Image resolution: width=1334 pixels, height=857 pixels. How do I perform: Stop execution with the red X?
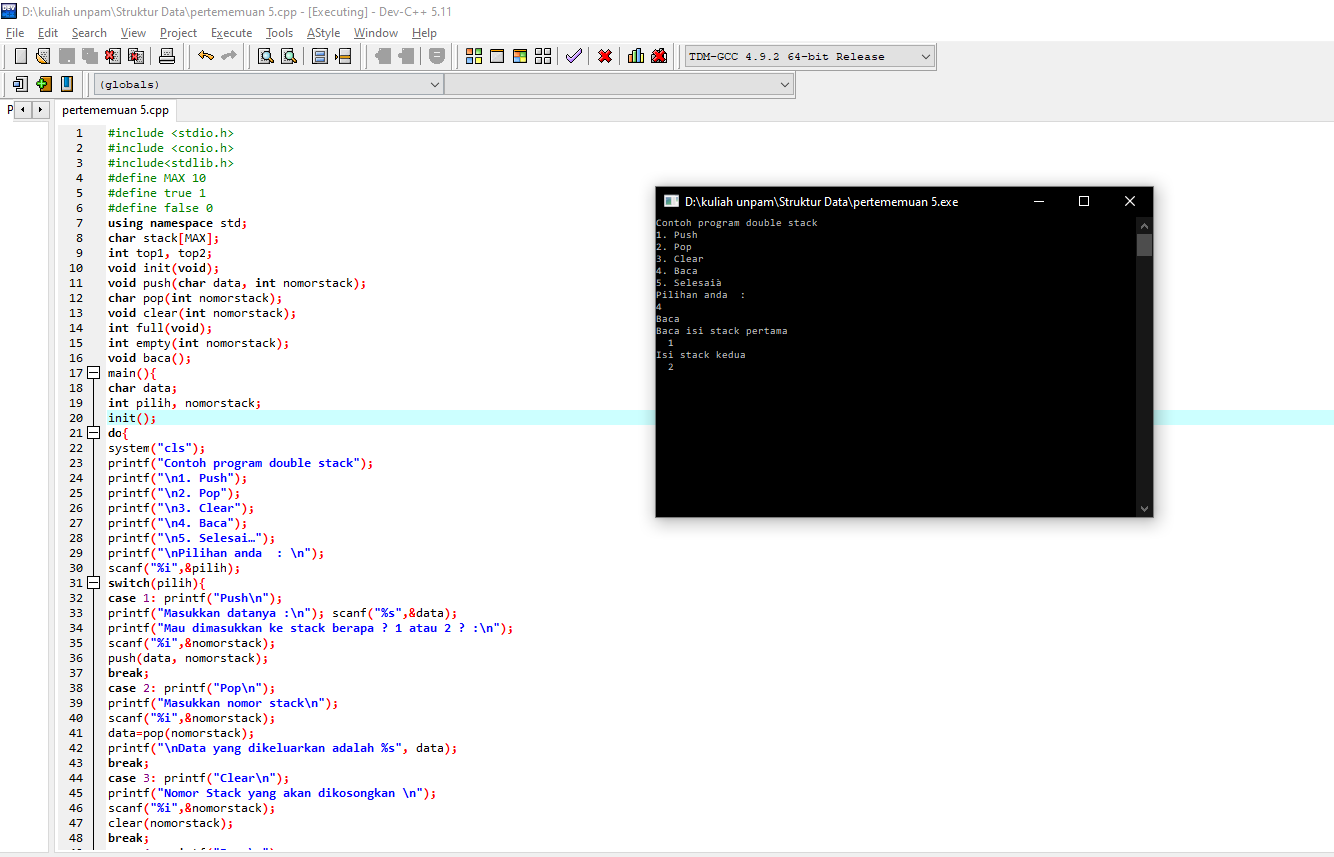(x=605, y=56)
